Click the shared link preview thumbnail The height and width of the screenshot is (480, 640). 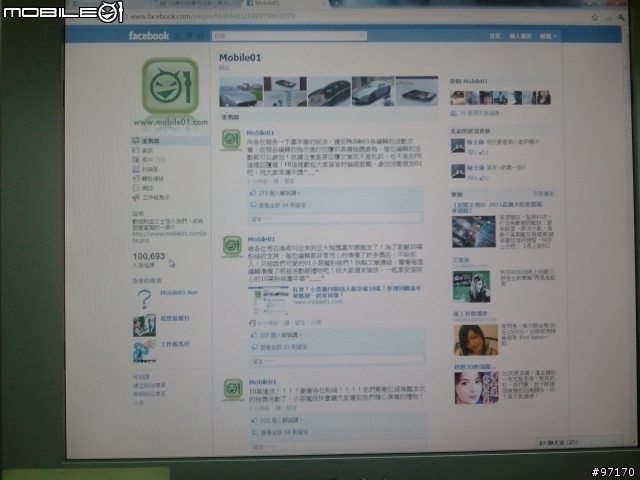click(x=269, y=300)
